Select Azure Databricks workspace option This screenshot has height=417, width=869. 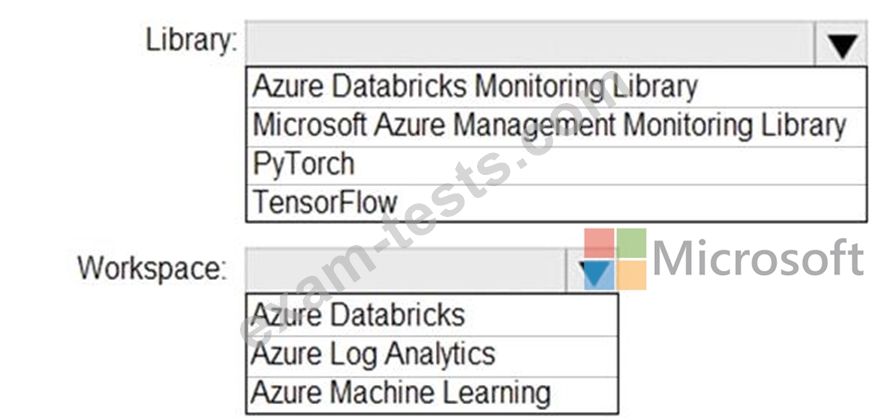coord(432,316)
